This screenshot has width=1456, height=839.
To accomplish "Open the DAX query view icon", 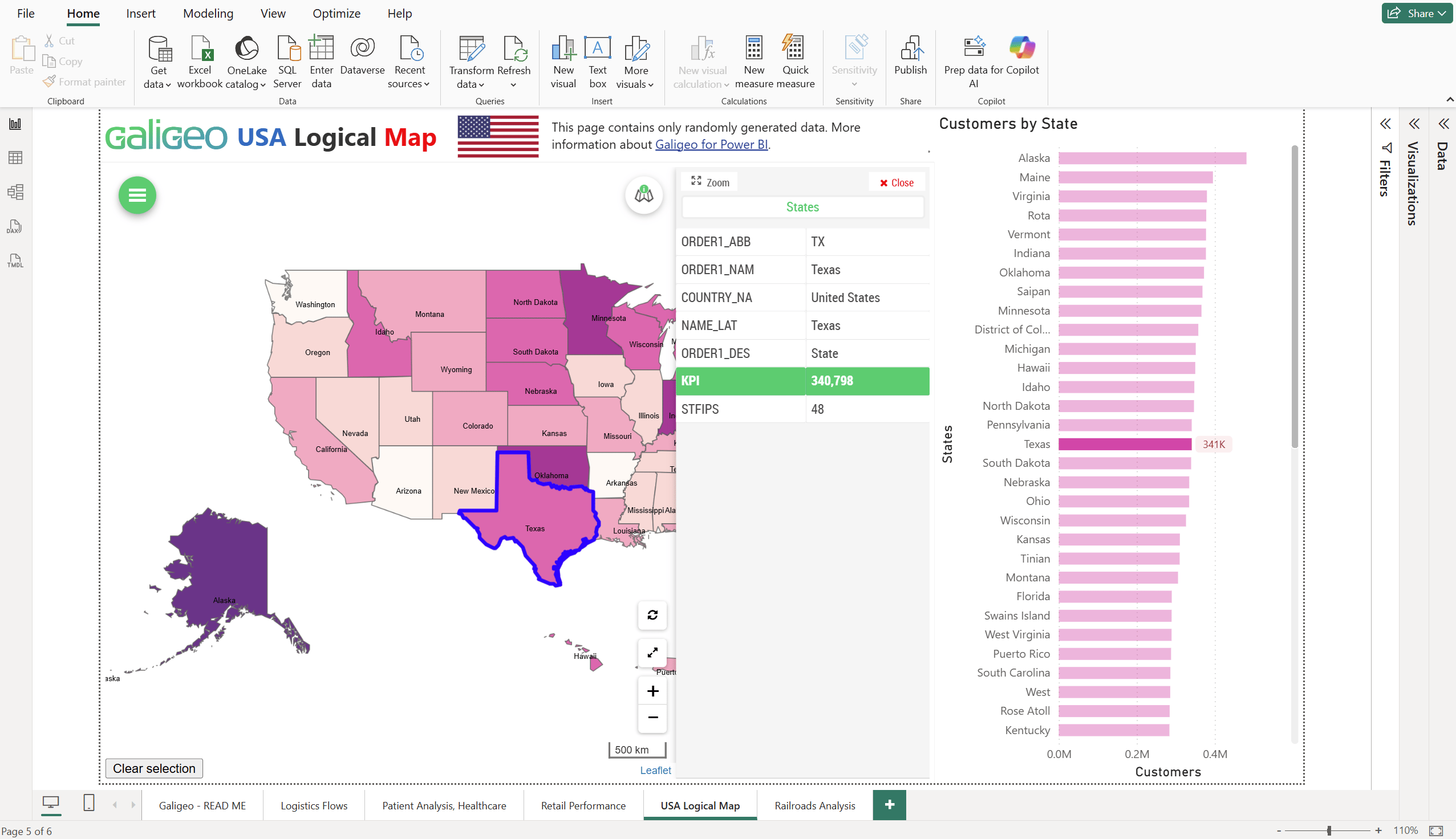I will pyautogui.click(x=15, y=226).
